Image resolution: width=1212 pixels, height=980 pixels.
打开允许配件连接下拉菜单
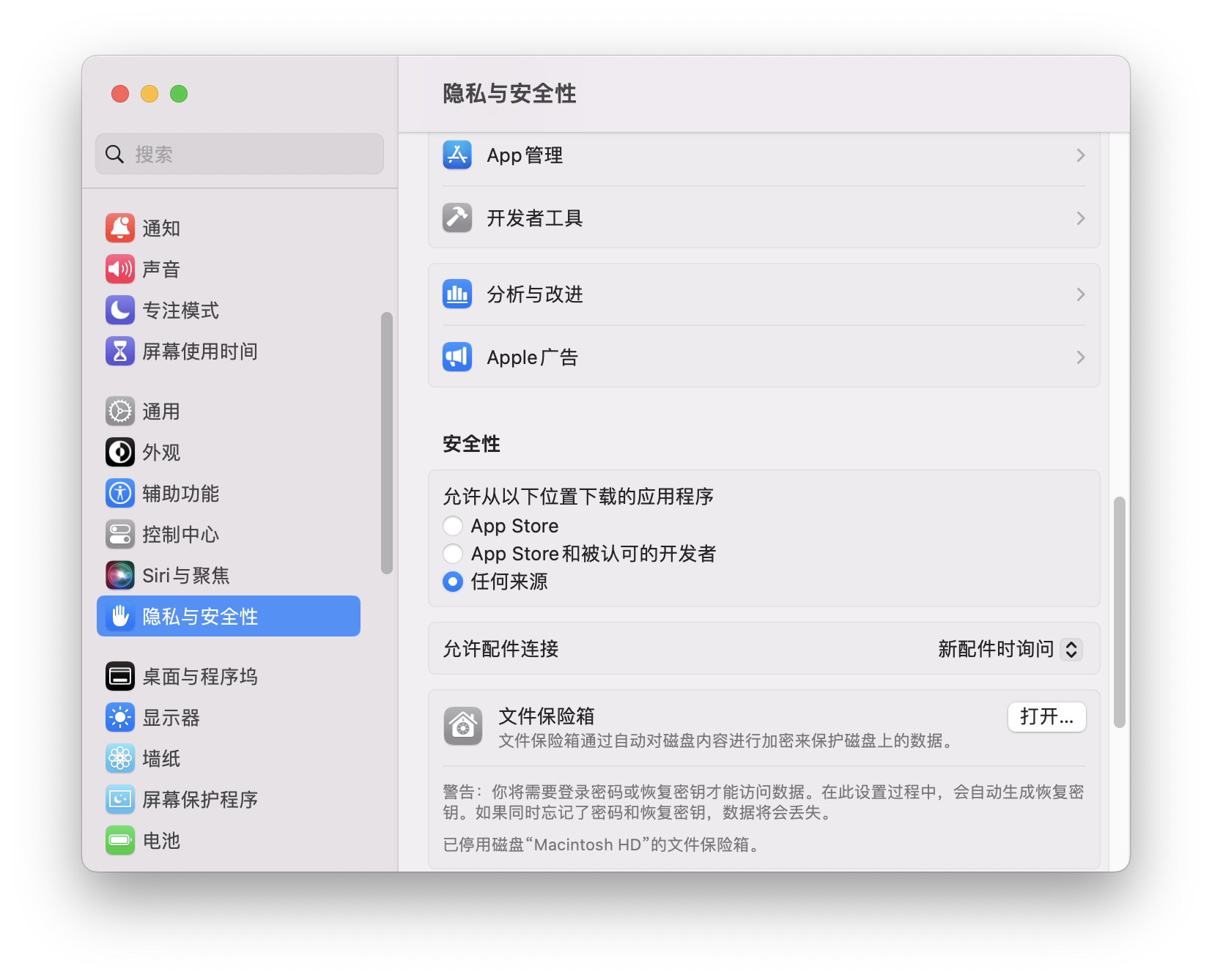point(1071,649)
